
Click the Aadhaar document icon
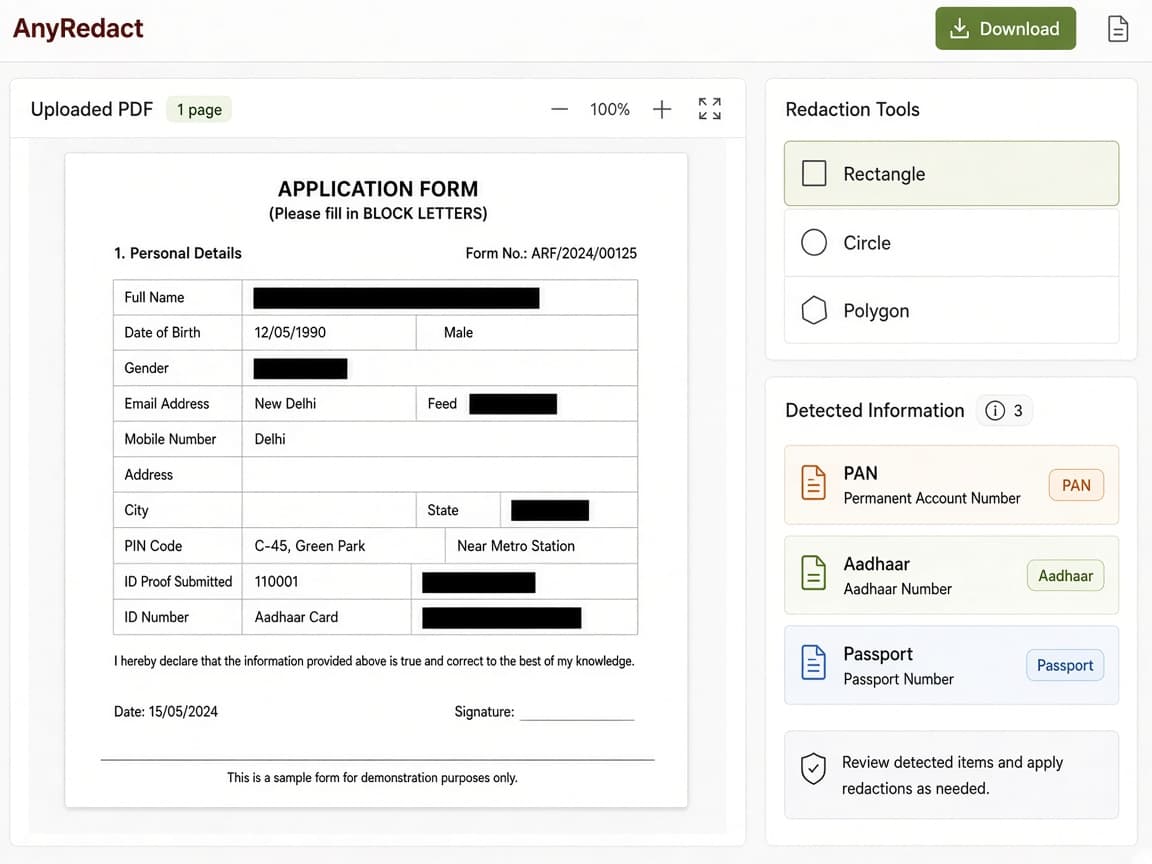tap(813, 573)
